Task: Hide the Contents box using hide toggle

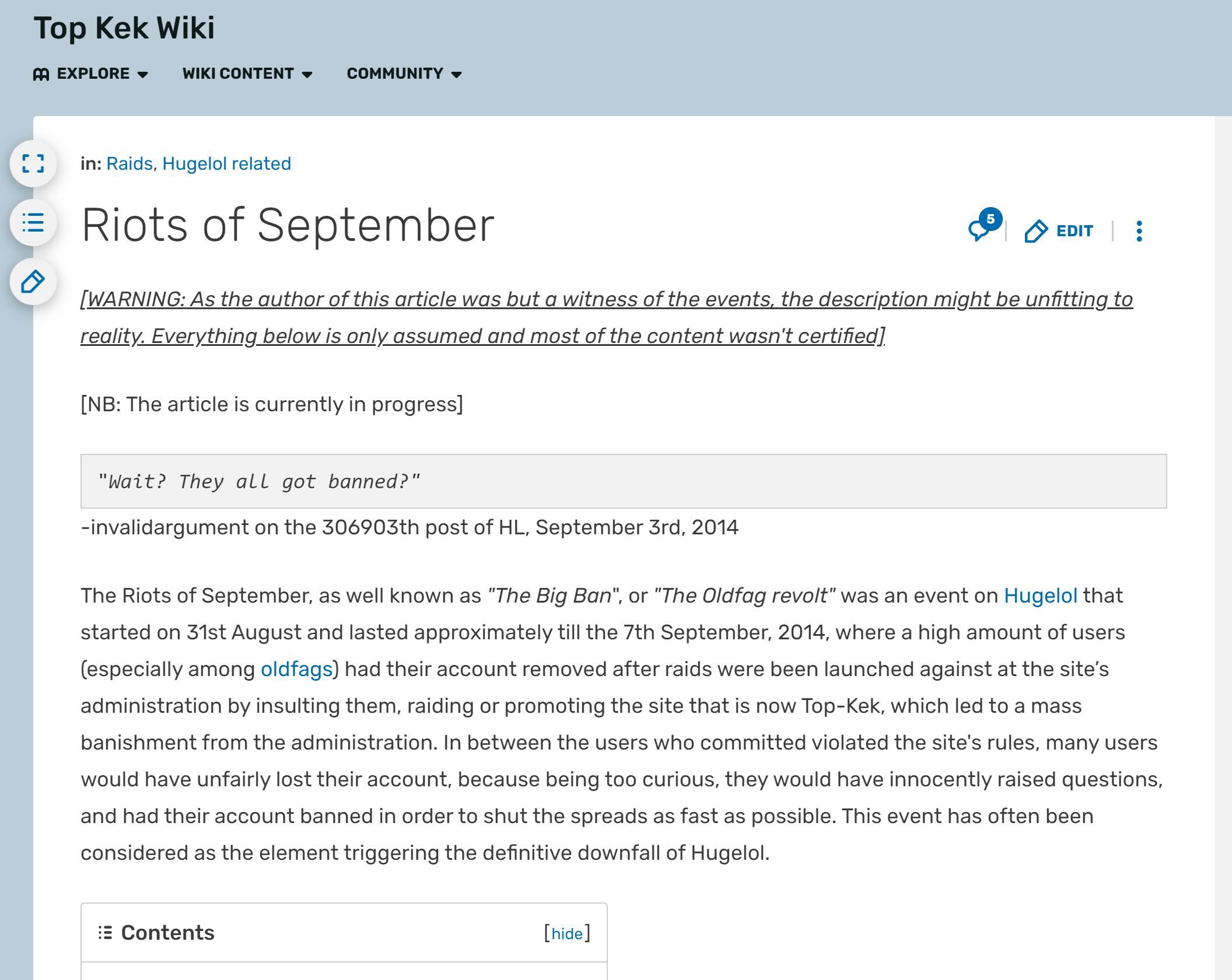Action: click(567, 933)
